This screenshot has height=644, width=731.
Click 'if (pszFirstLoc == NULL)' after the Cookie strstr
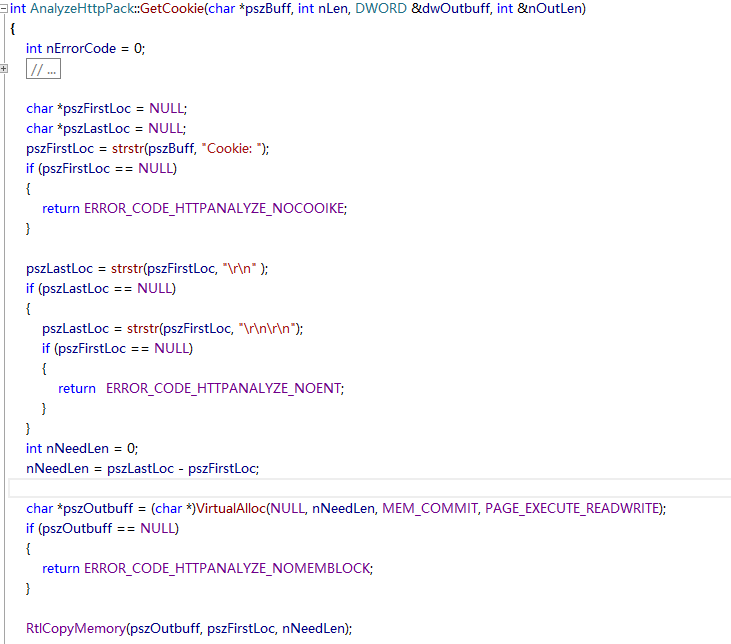[x=102, y=169]
